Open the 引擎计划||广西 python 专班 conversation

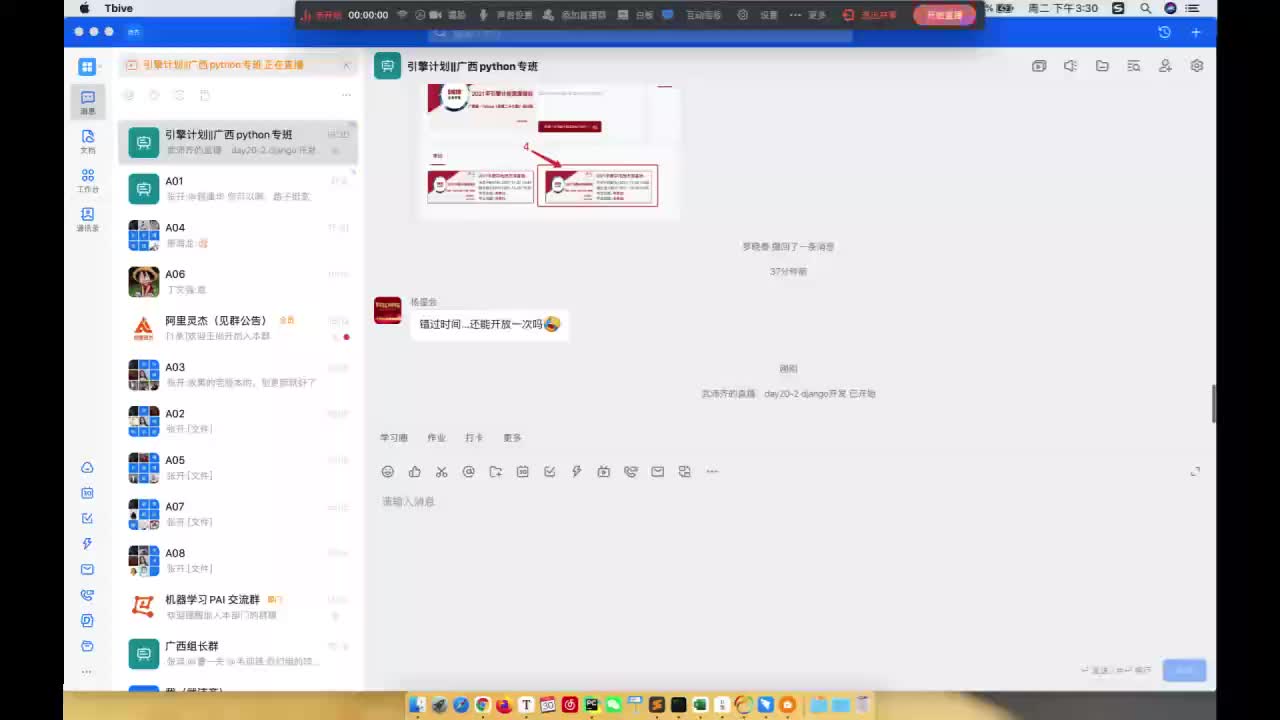coord(238,142)
